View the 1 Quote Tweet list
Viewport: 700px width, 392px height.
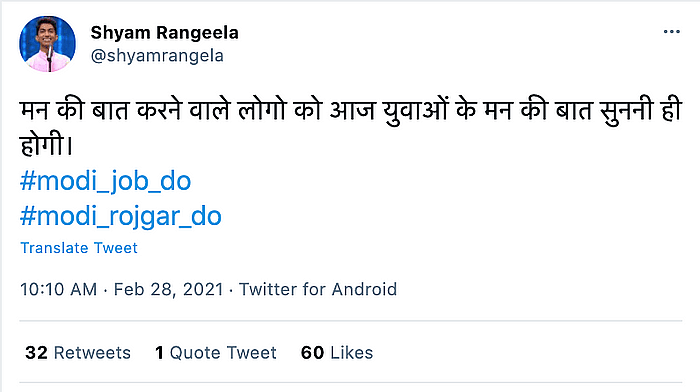point(216,353)
